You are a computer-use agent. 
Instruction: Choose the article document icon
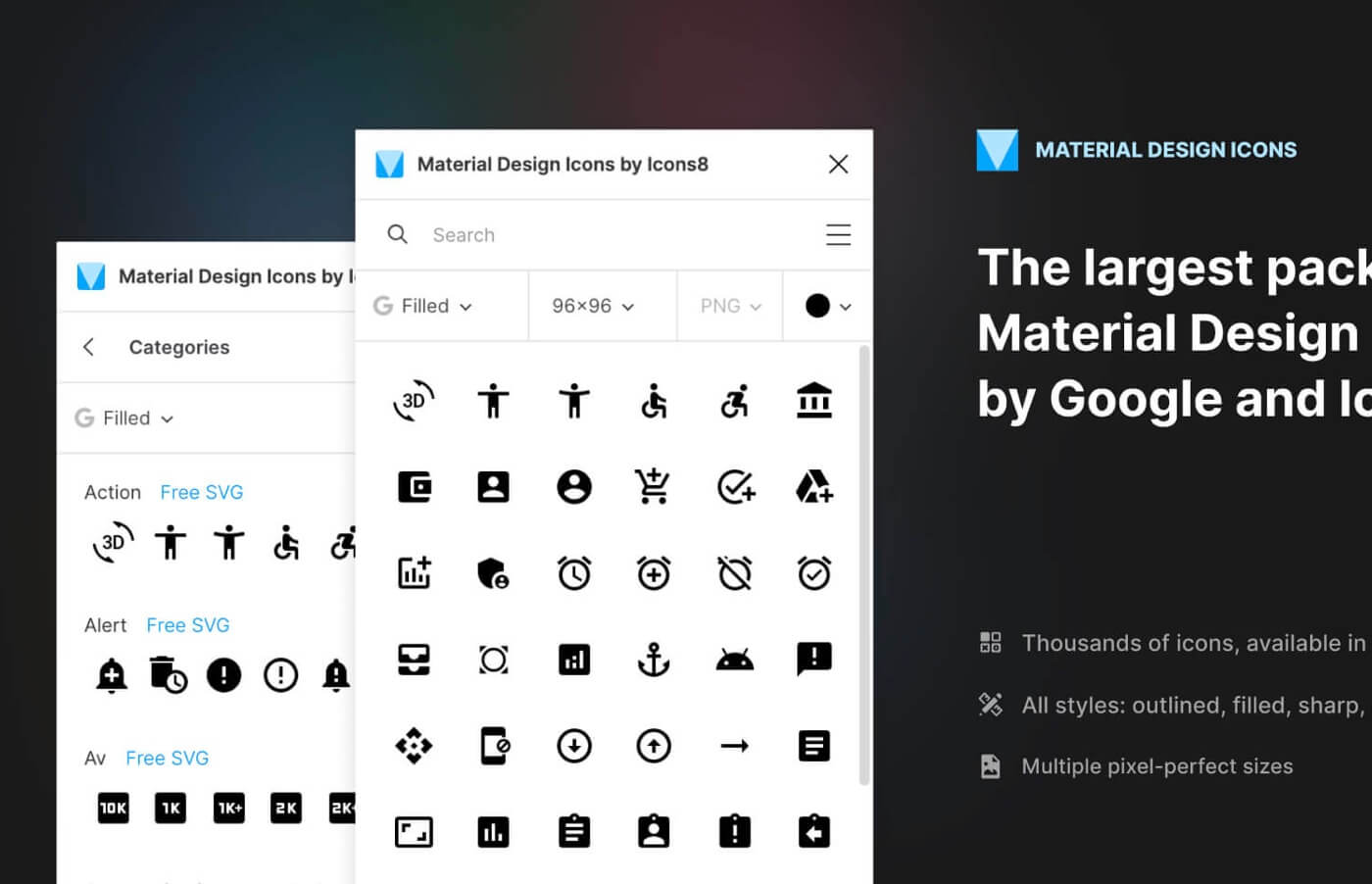[814, 746]
